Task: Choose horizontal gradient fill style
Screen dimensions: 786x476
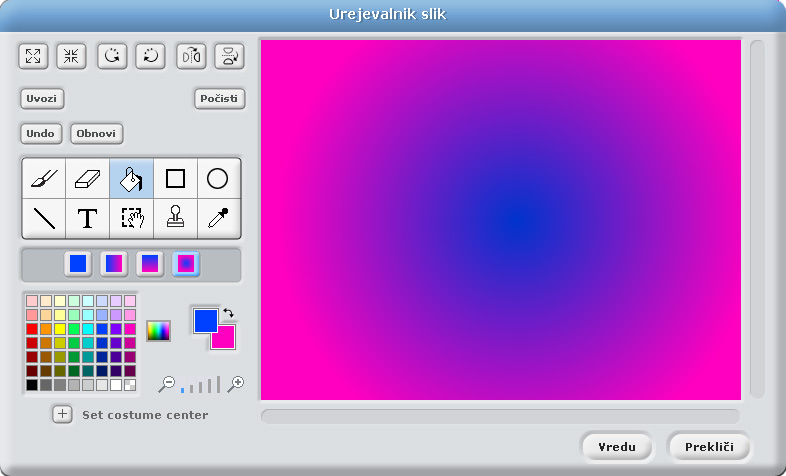Action: (114, 264)
